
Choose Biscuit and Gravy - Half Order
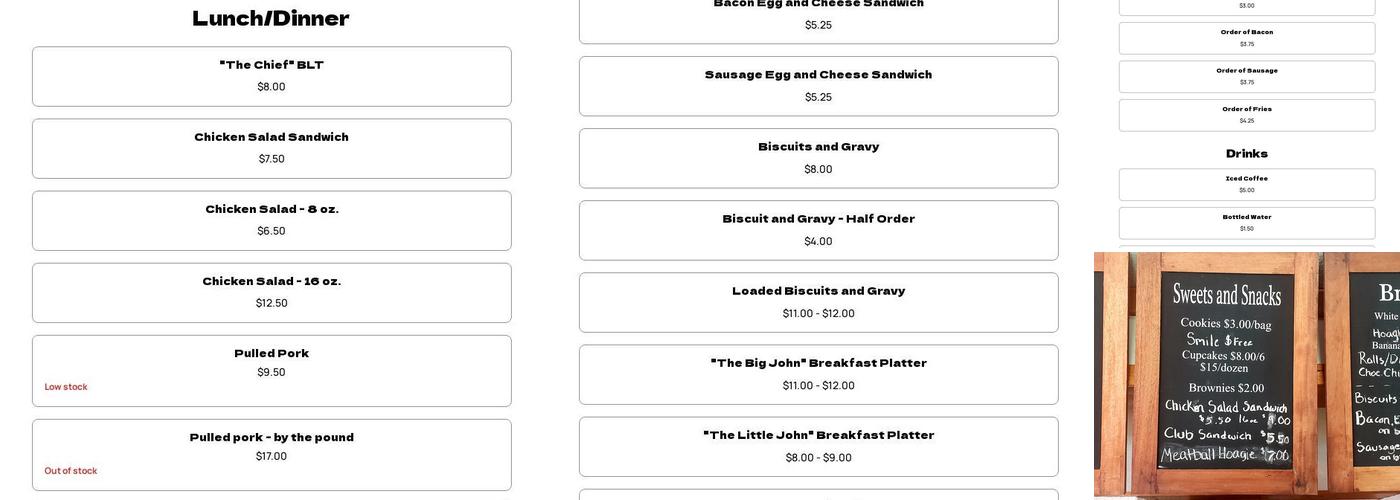click(818, 230)
